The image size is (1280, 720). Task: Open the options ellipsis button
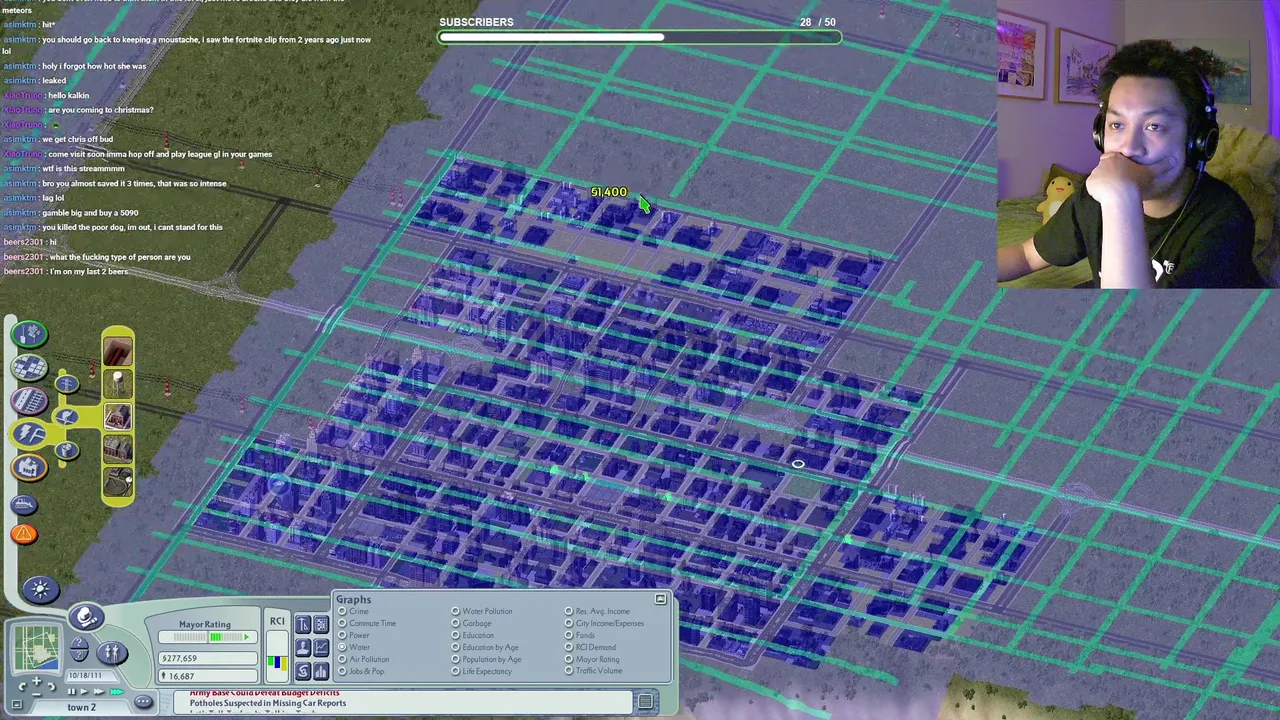143,702
